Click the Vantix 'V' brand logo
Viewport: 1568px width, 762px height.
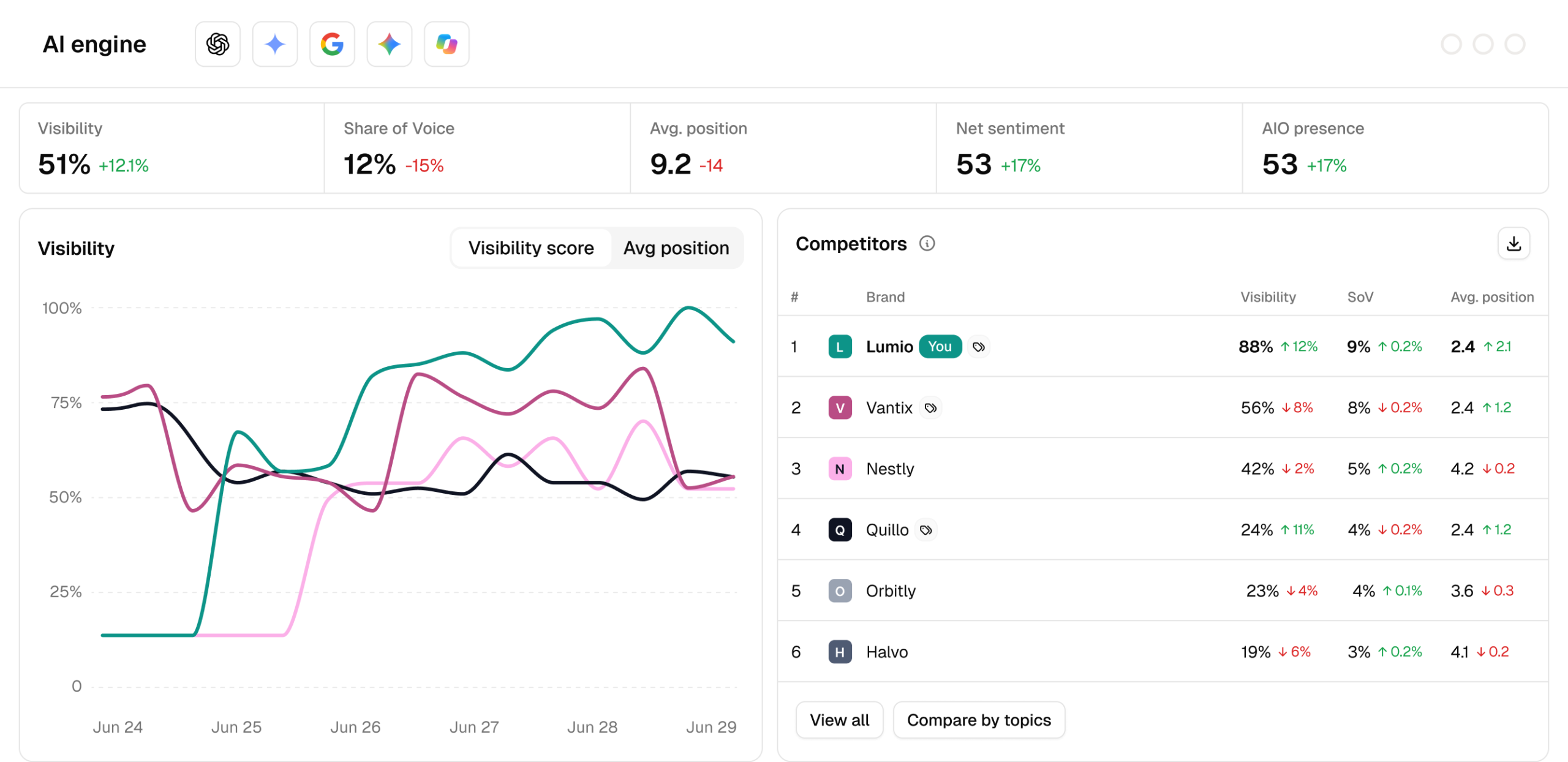click(840, 408)
